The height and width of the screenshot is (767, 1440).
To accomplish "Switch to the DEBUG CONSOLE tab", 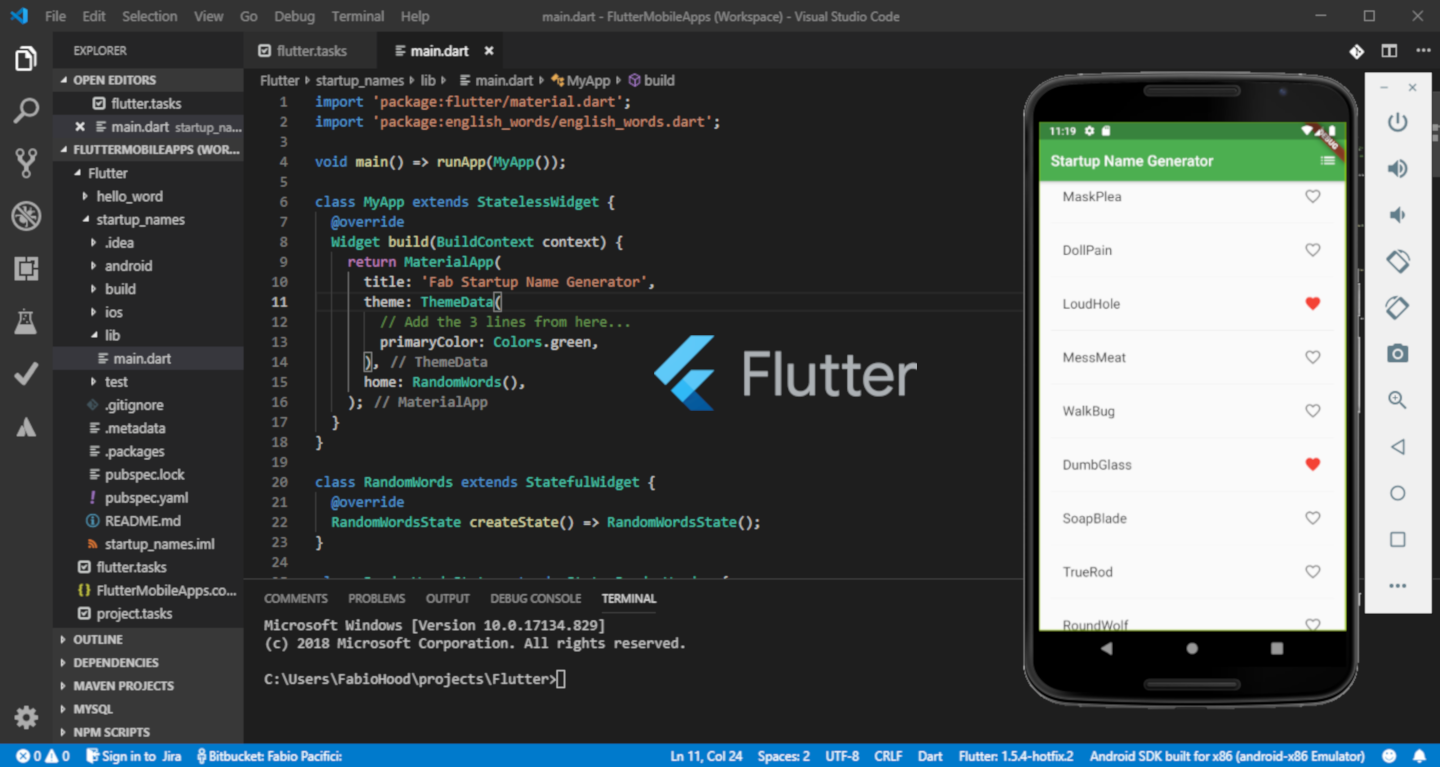I will pos(535,598).
